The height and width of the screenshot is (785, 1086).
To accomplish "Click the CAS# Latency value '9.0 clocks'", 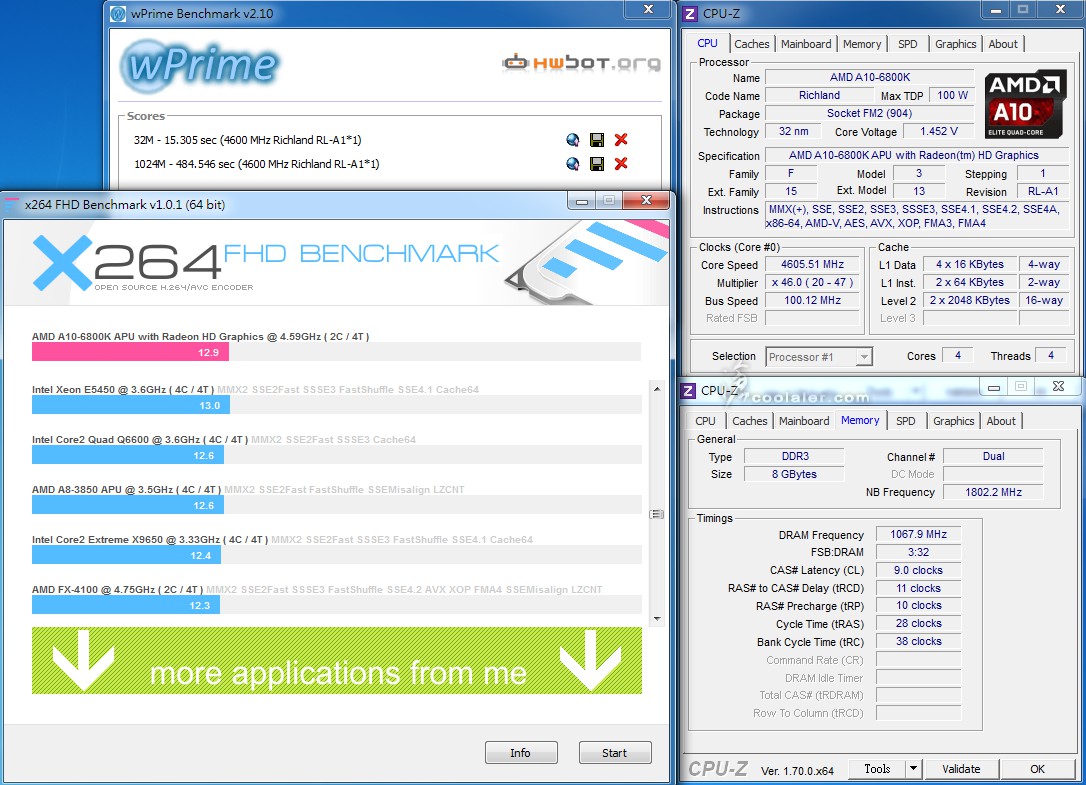I will (x=918, y=570).
